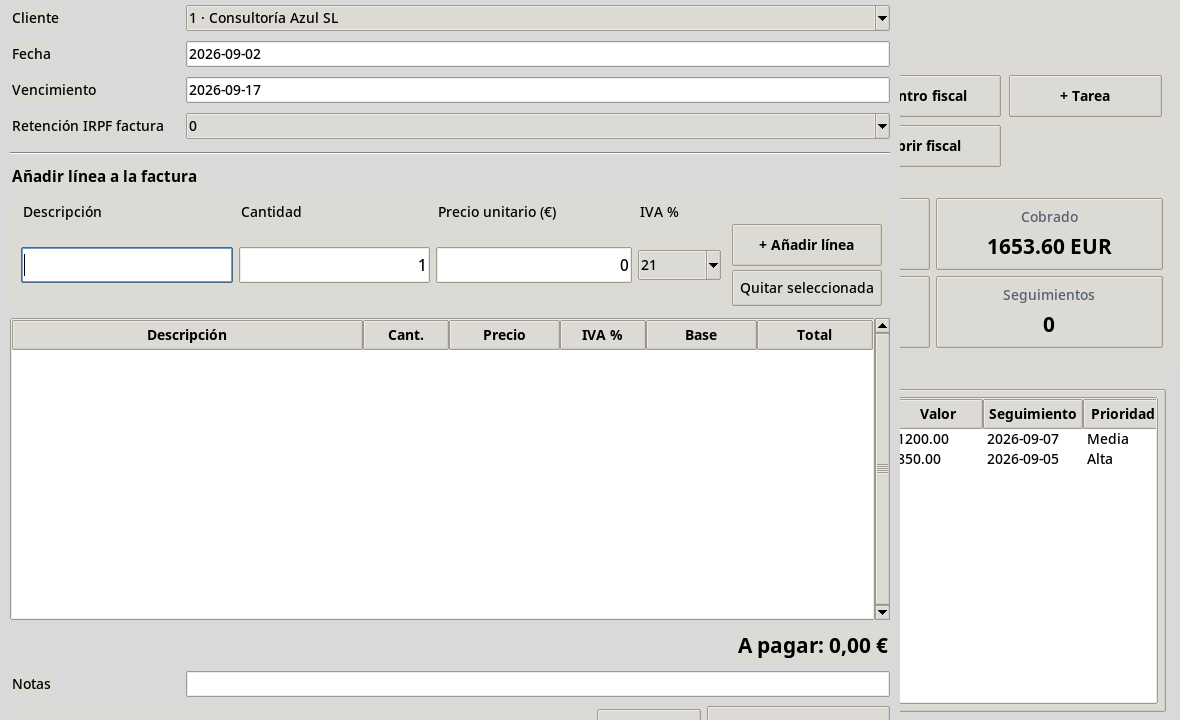Click the Cantidad input field
This screenshot has height=720, width=1180.
tap(334, 265)
